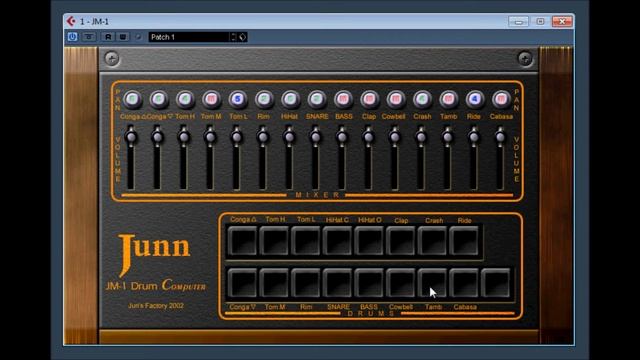This screenshot has width=640, height=360.
Task: Click the Tom M pan knob
Action: pos(211,99)
